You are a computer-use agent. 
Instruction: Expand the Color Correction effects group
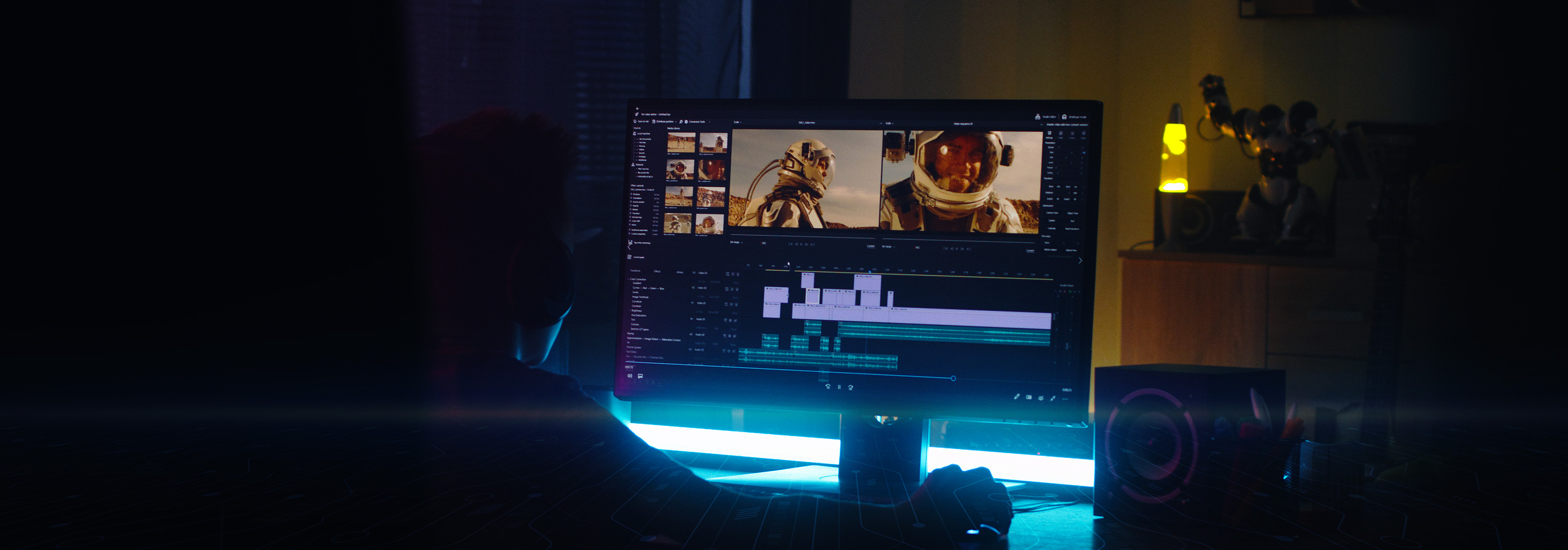[x=628, y=280]
